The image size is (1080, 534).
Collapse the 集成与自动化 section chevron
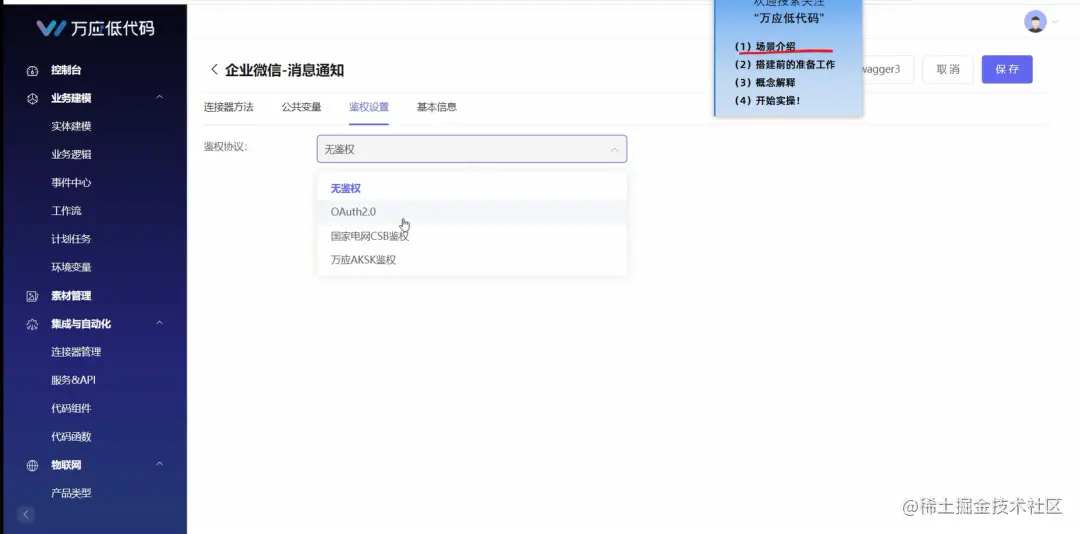tap(159, 323)
